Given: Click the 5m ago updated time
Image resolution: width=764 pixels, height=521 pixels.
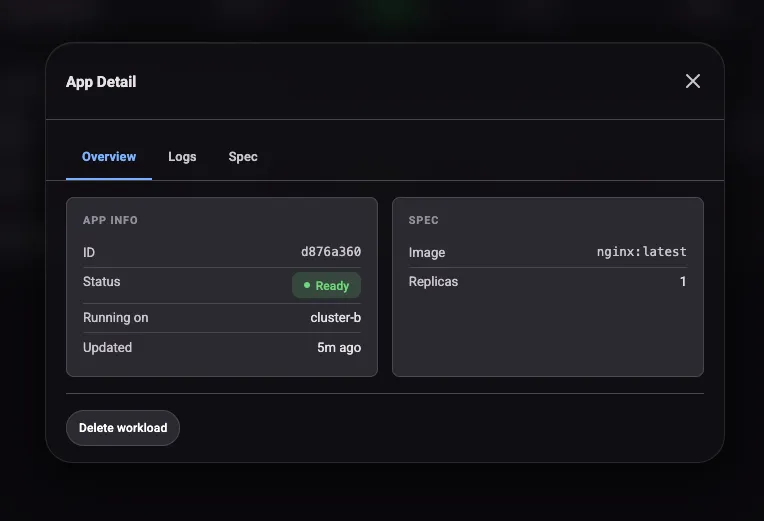Looking at the screenshot, I should 339,348.
